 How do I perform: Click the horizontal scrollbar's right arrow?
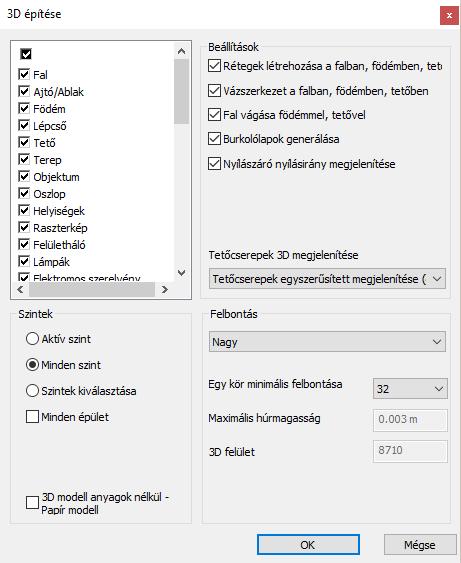tap(164, 289)
